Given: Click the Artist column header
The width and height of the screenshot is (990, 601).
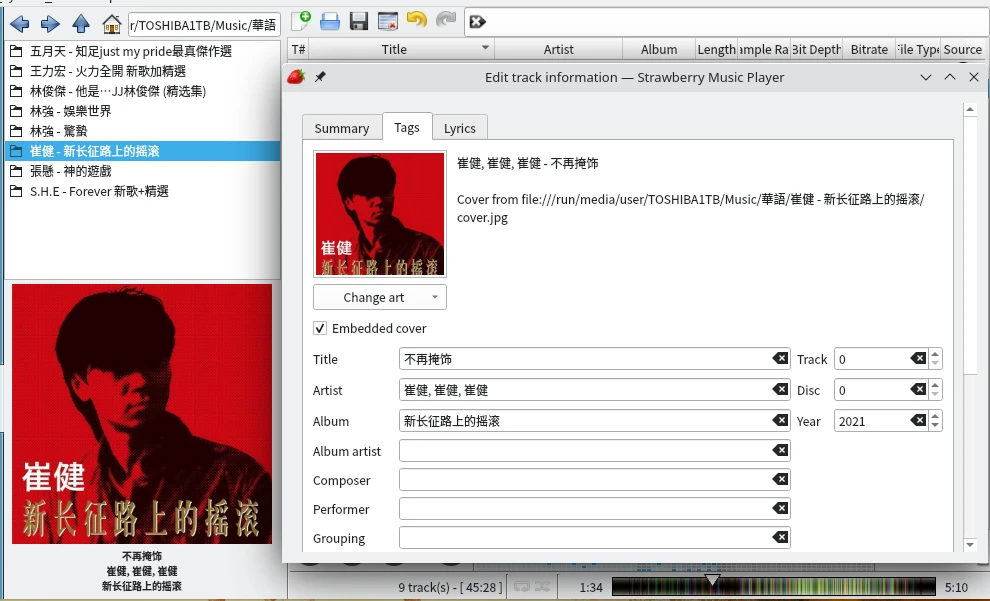Looking at the screenshot, I should point(558,49).
